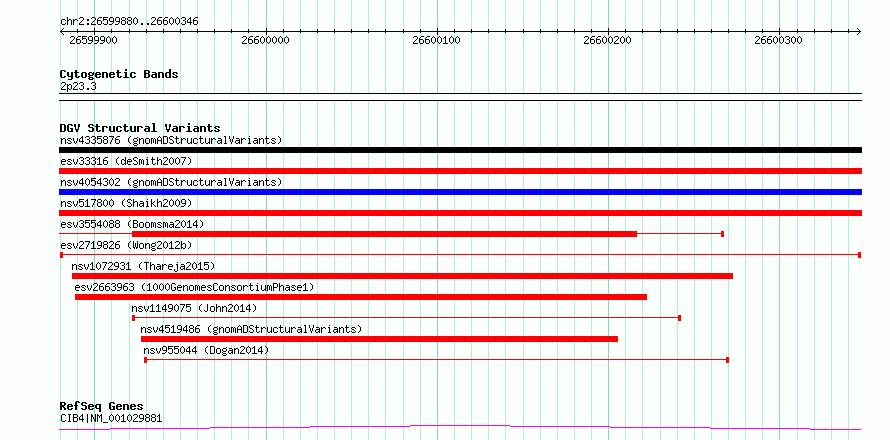The width and height of the screenshot is (890, 440).
Task: Click the RefSeq Genes track heading
Action: click(101, 406)
